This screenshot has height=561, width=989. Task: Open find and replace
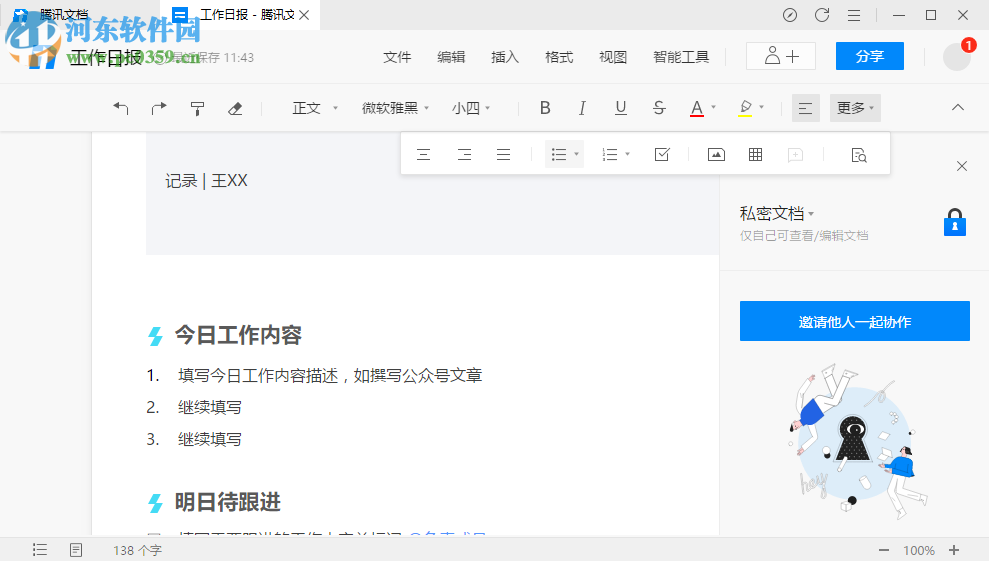point(859,155)
